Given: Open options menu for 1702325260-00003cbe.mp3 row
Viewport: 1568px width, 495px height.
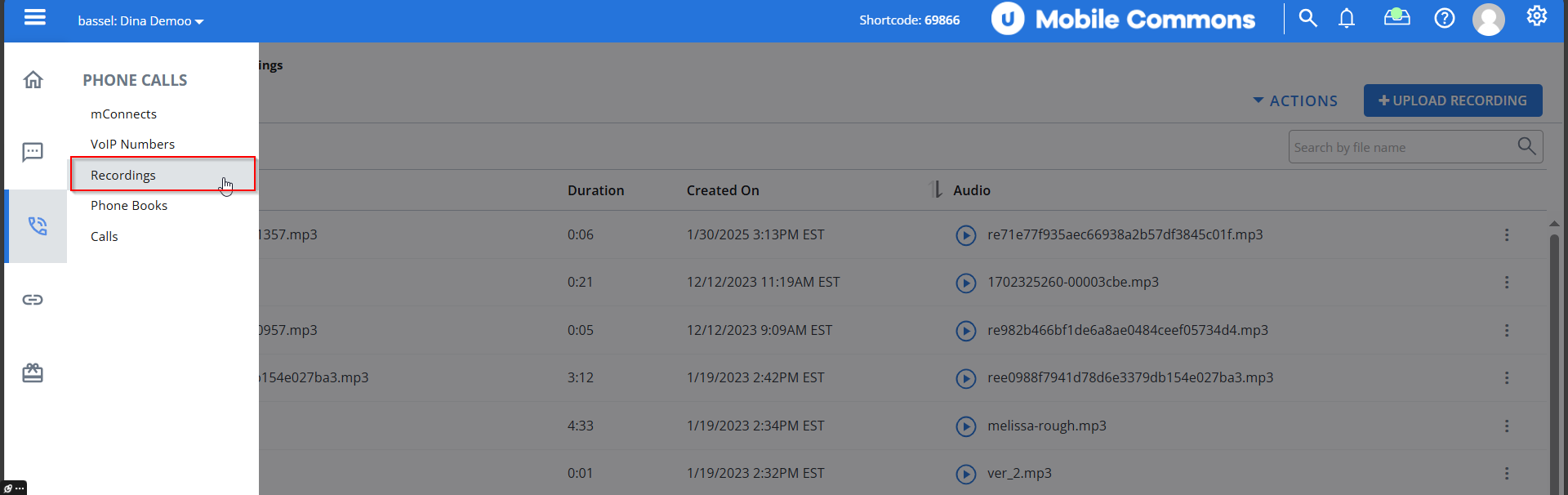Looking at the screenshot, I should [1507, 283].
